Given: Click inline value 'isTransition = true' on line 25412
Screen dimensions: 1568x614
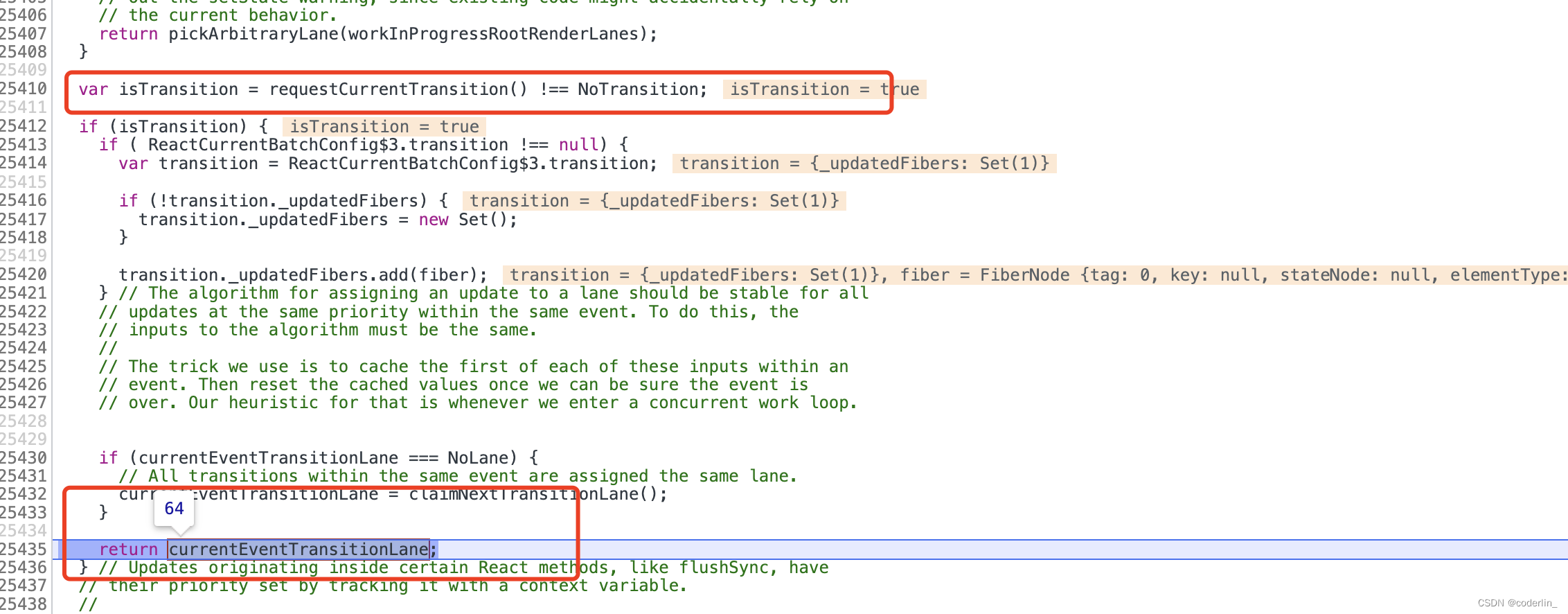Looking at the screenshot, I should pyautogui.click(x=384, y=127).
